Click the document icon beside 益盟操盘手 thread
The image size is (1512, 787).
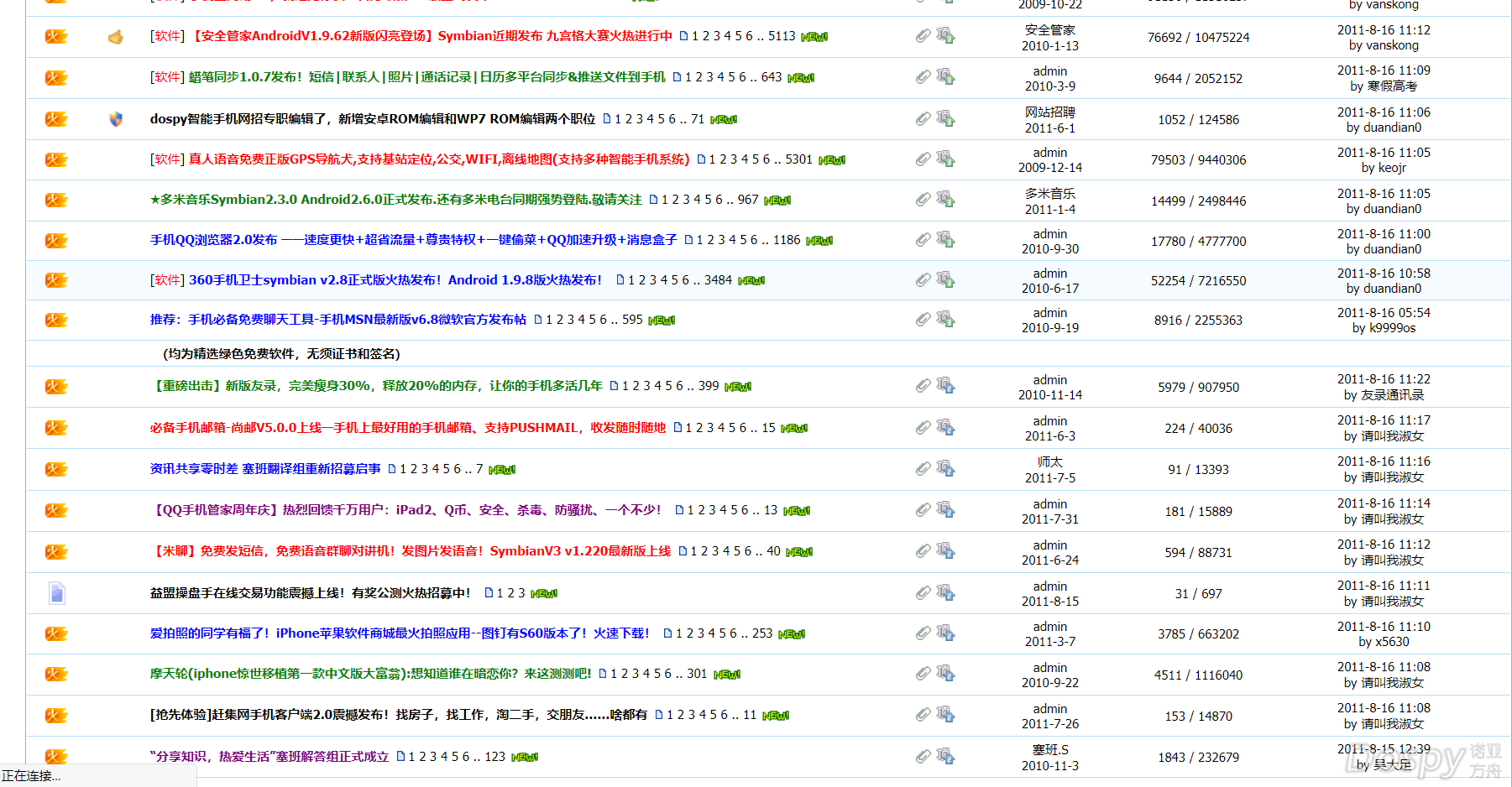point(56,594)
